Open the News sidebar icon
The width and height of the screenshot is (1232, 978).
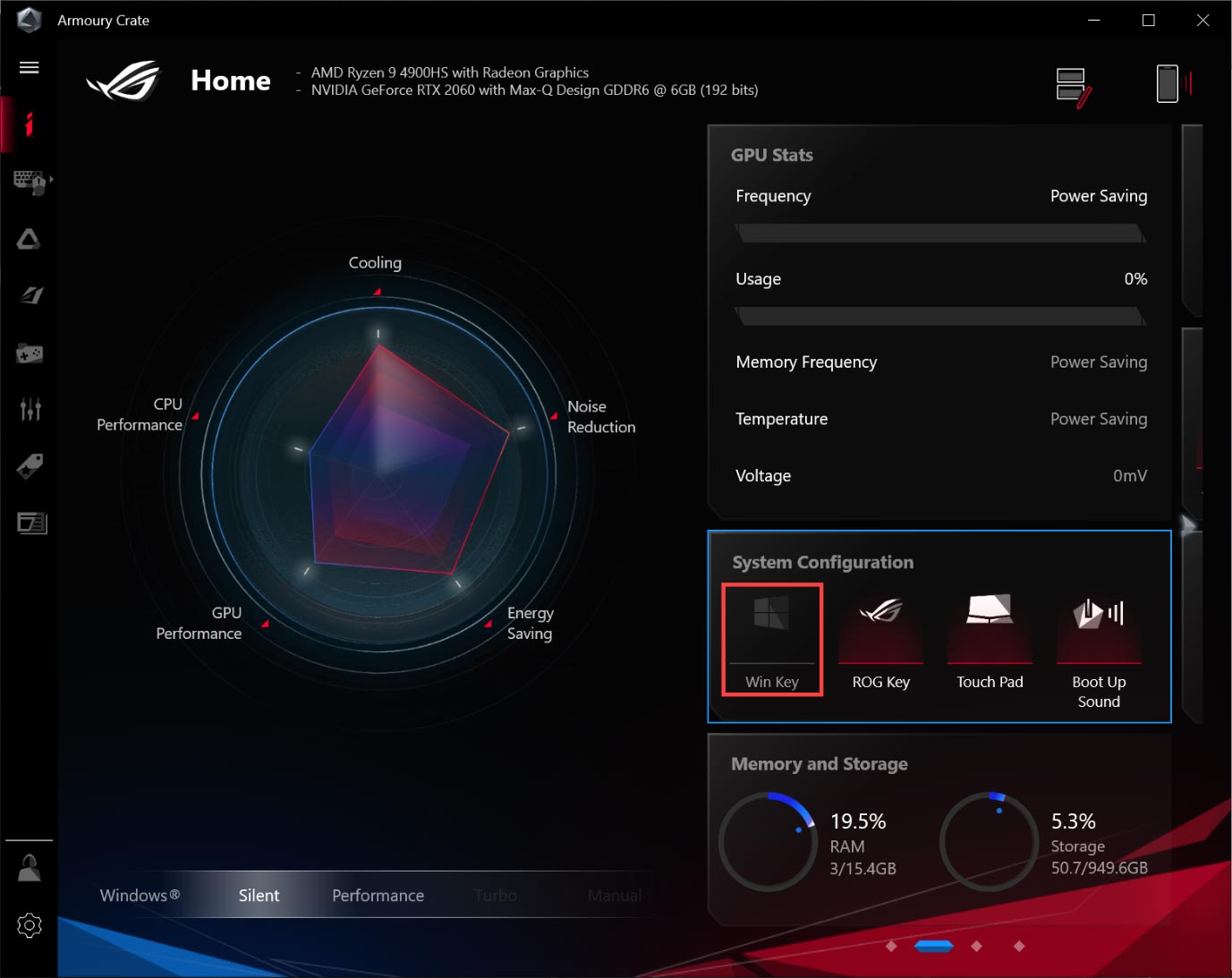click(x=31, y=523)
